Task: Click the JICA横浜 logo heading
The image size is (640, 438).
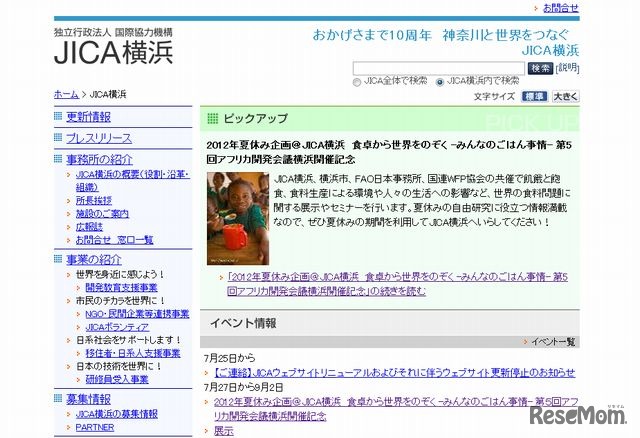Action: pyautogui.click(x=113, y=53)
